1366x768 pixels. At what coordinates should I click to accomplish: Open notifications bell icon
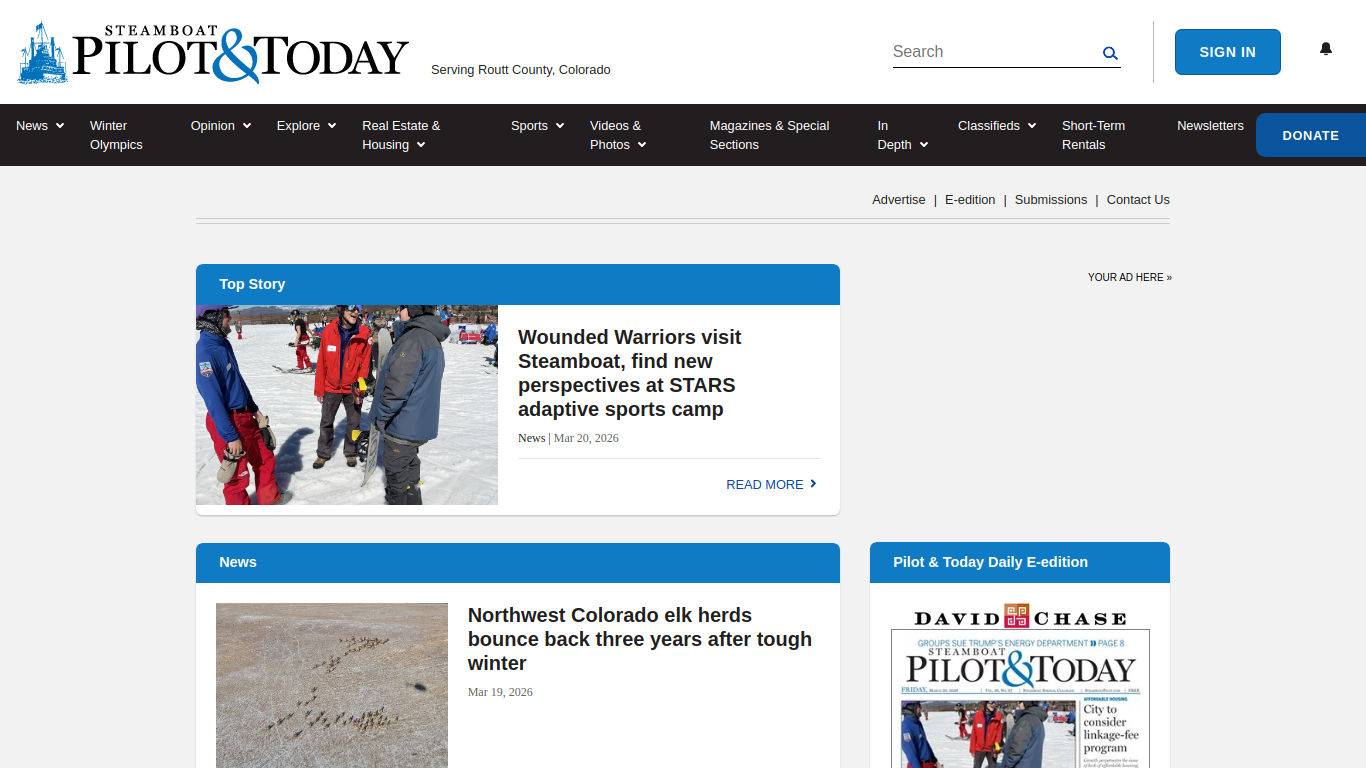tap(1326, 49)
